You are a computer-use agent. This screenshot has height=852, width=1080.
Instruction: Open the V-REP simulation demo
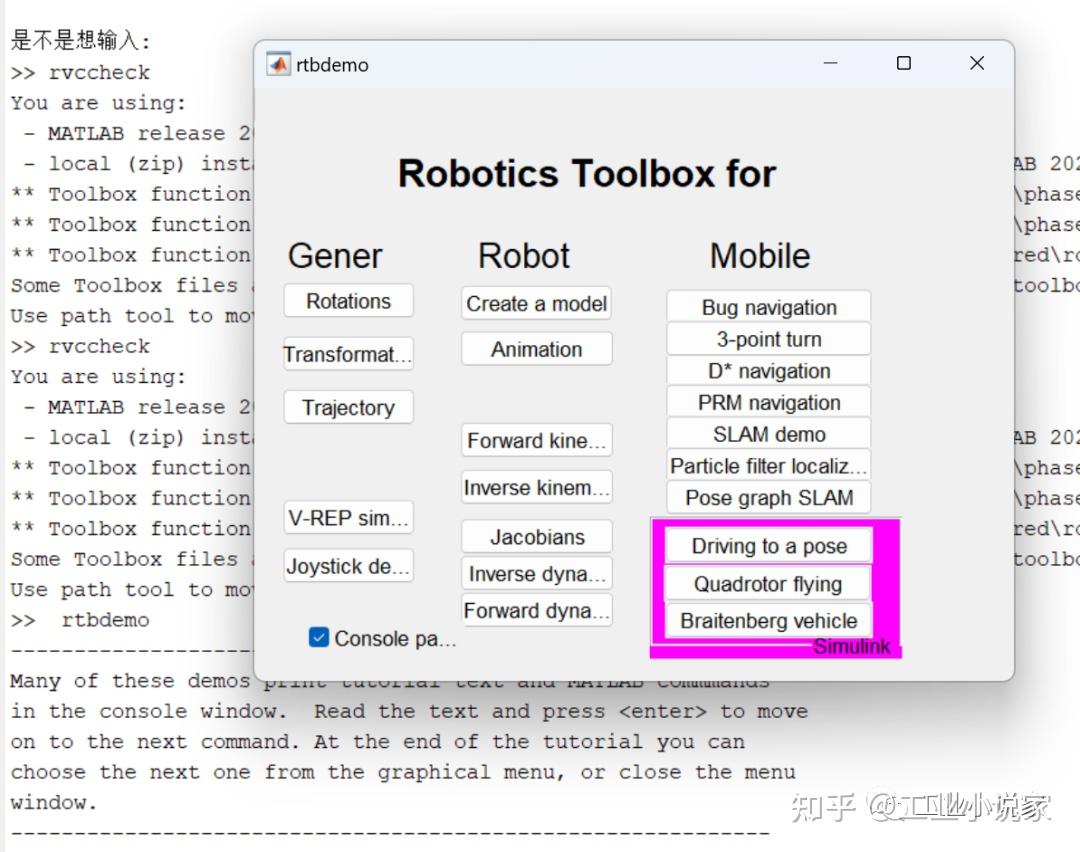[348, 517]
